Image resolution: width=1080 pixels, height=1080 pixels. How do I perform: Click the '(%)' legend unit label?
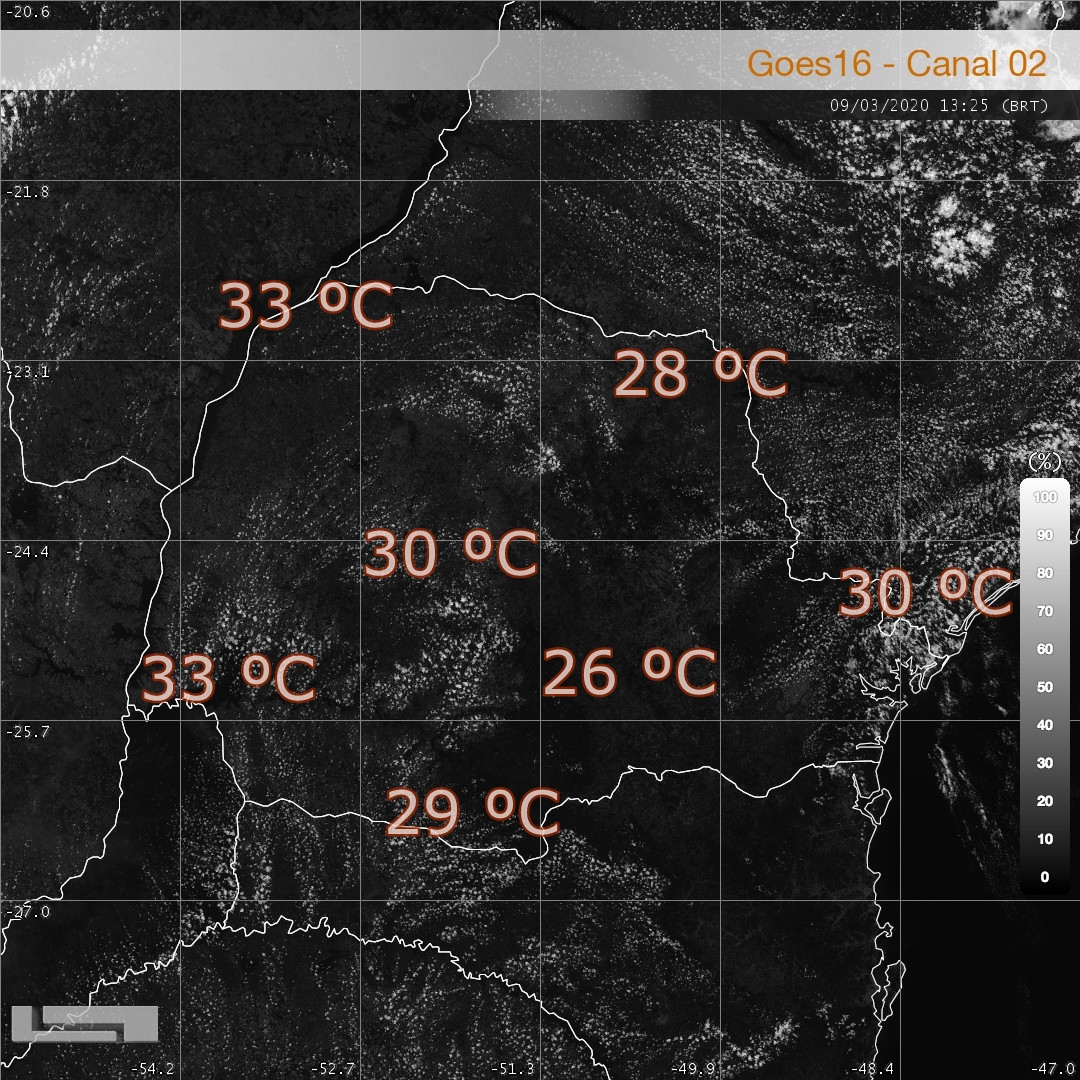click(x=1044, y=461)
